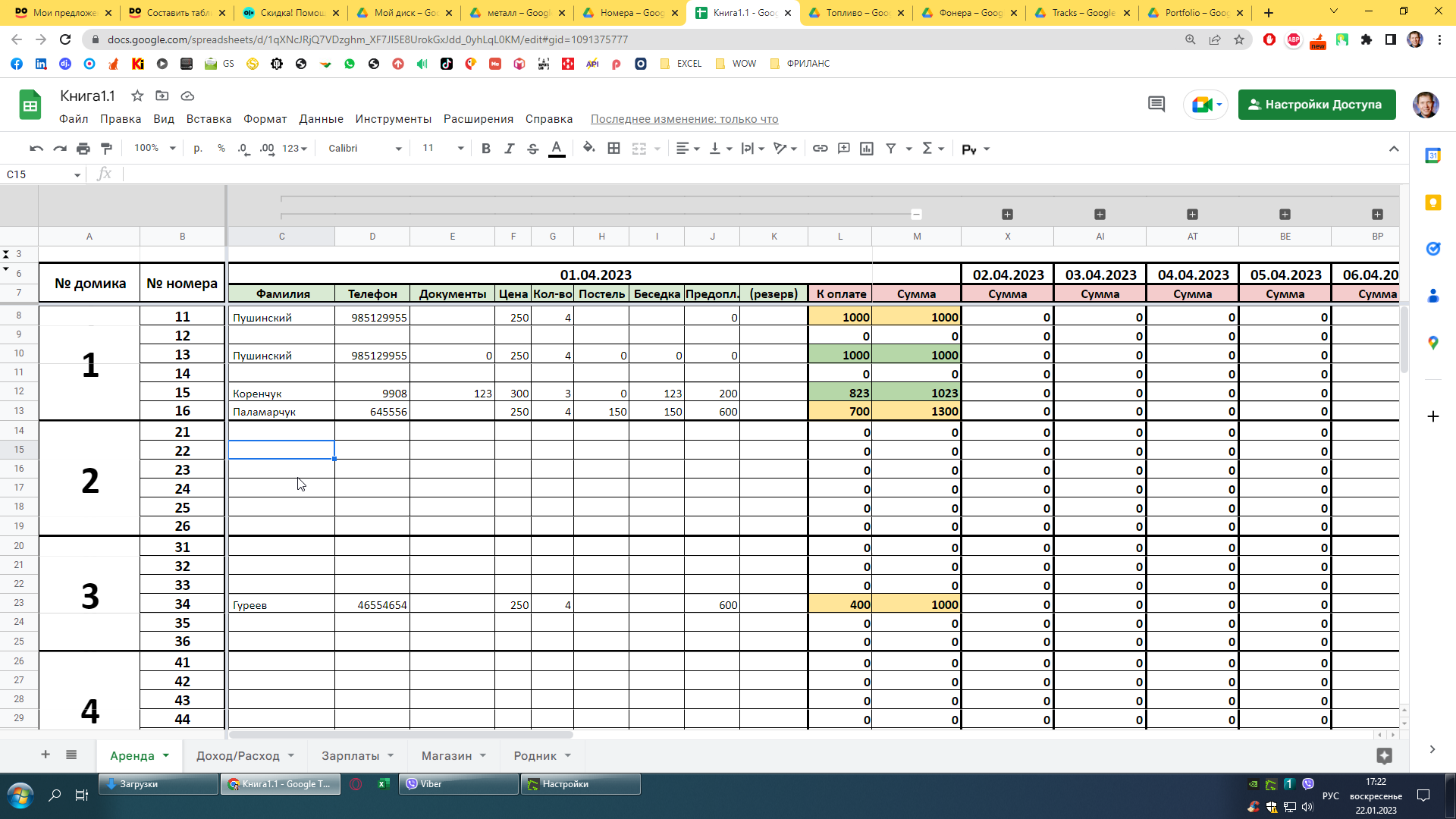Image resolution: width=1456 pixels, height=819 pixels.
Task: Click the Insert comment icon
Action: pos(844,149)
